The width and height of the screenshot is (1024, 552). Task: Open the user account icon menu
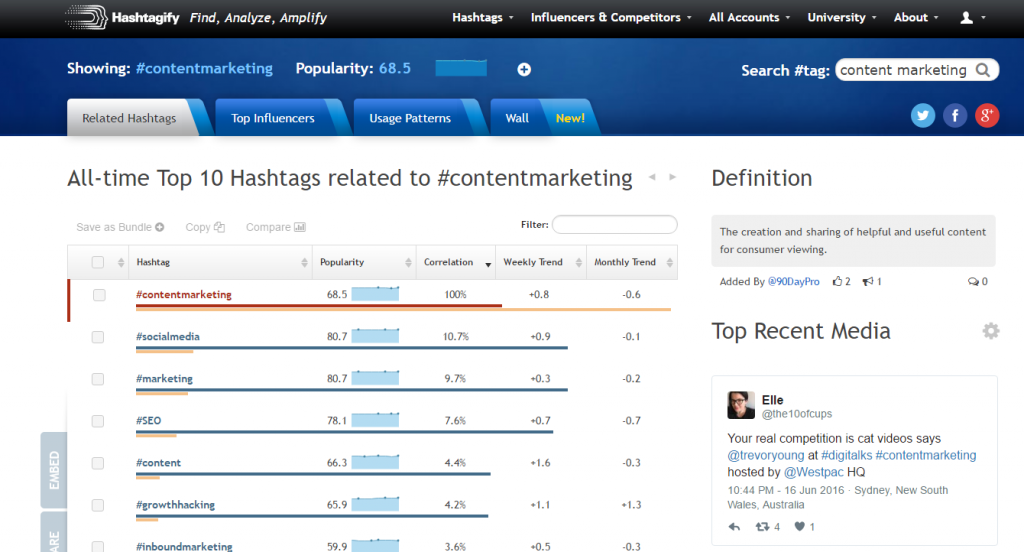point(972,18)
